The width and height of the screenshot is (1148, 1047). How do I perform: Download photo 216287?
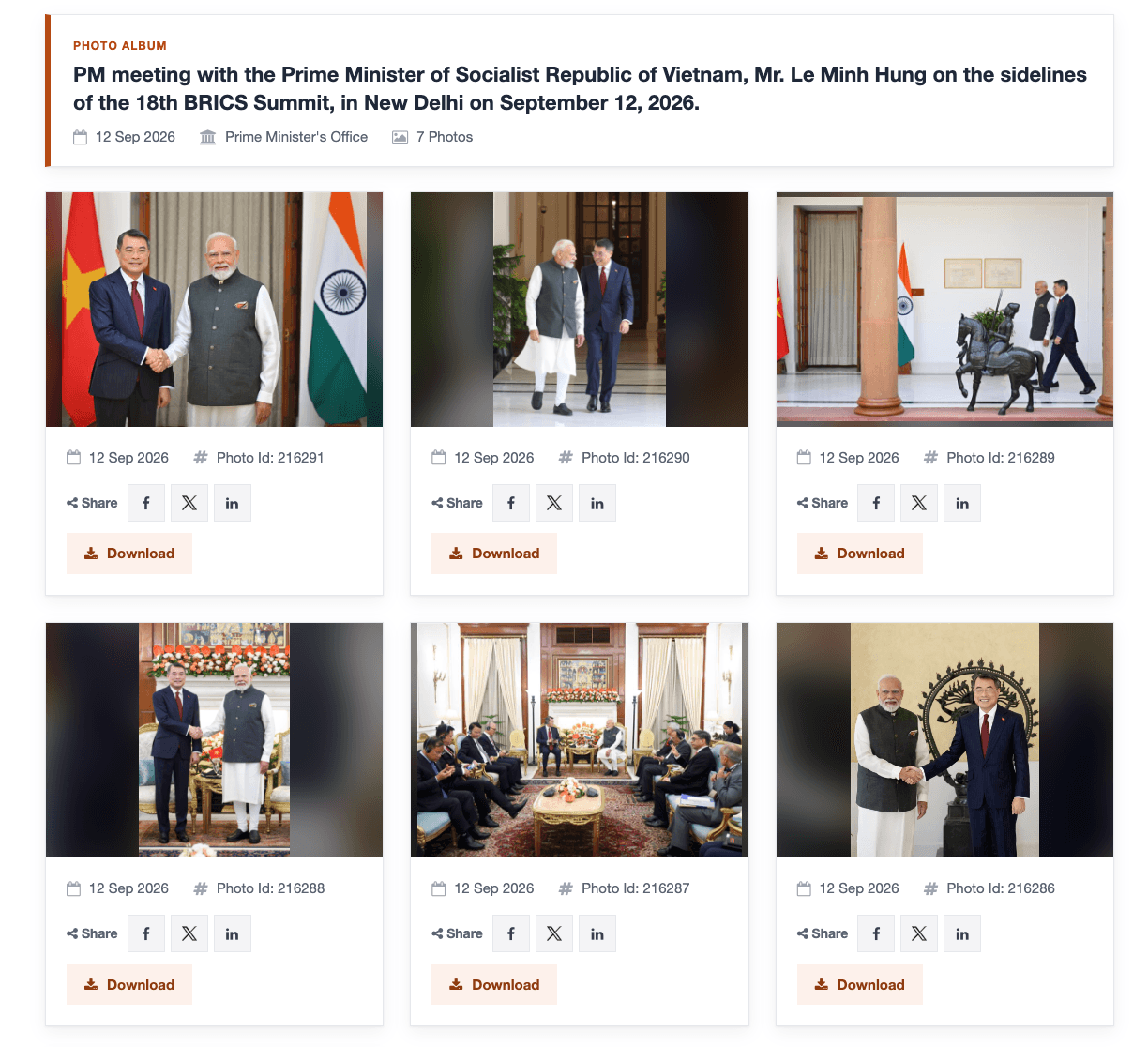[494, 984]
